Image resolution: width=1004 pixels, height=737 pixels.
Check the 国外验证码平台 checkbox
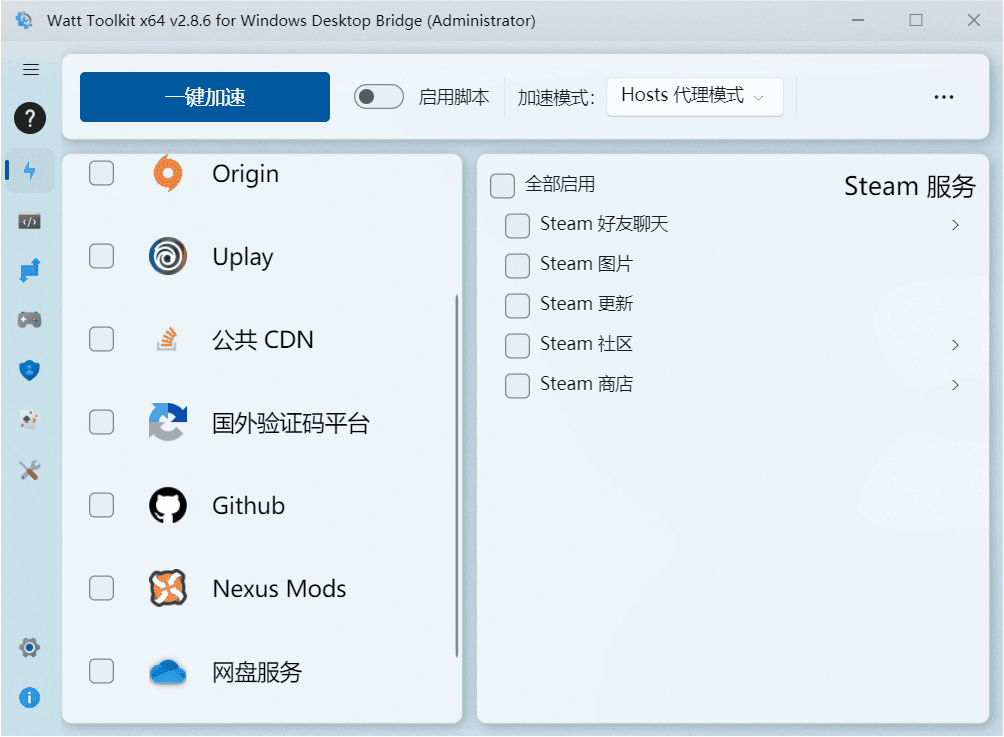click(101, 422)
